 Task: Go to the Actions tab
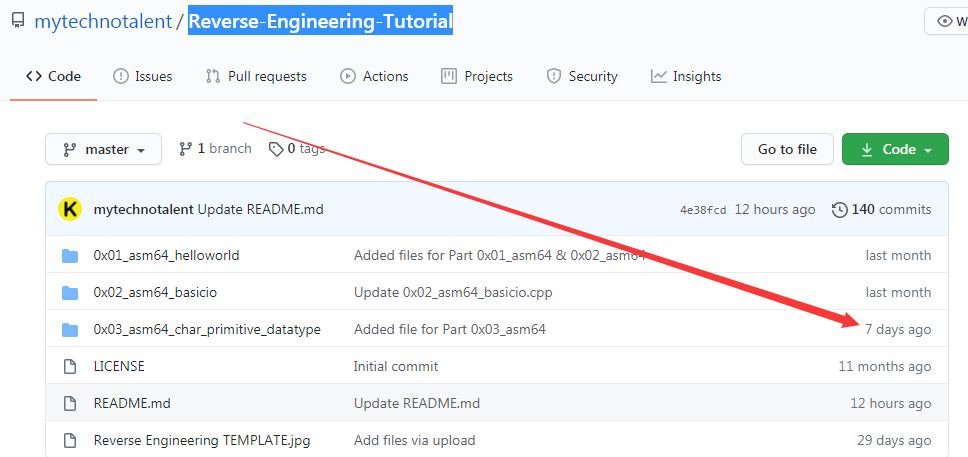click(x=374, y=76)
